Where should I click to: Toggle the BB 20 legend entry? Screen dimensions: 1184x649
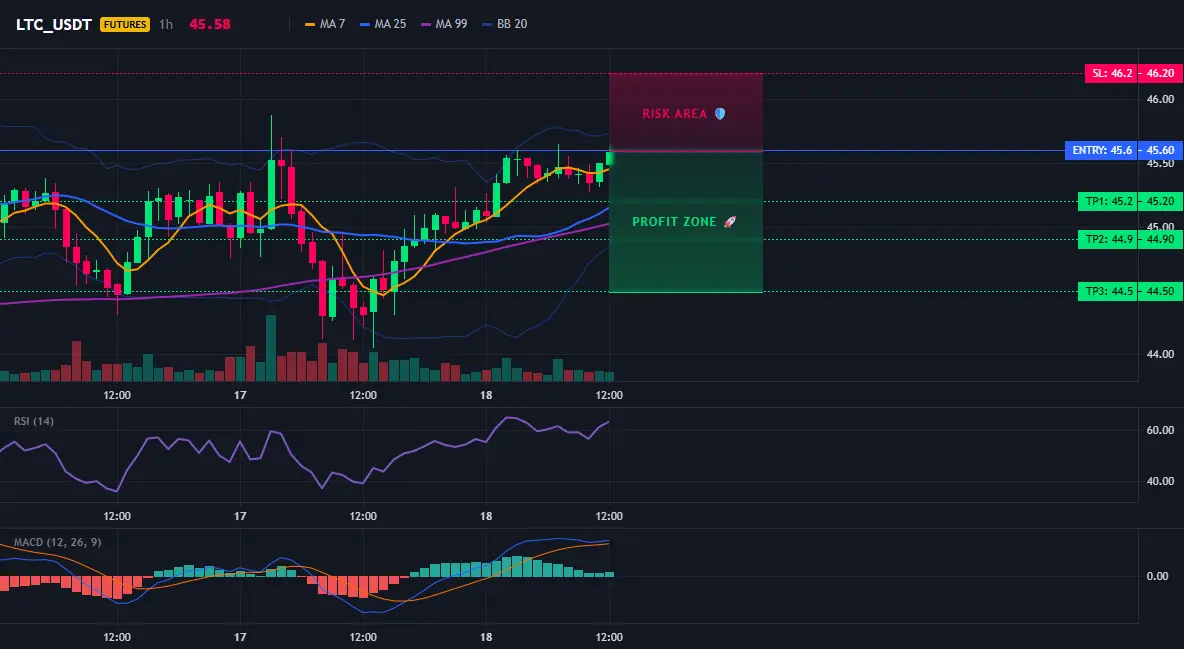pyautogui.click(x=504, y=24)
